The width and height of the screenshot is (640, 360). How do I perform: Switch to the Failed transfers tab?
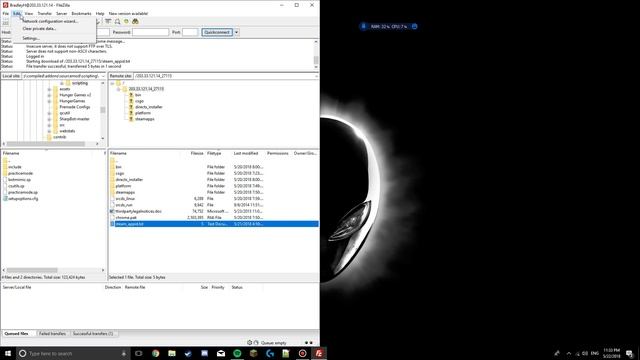53,333
